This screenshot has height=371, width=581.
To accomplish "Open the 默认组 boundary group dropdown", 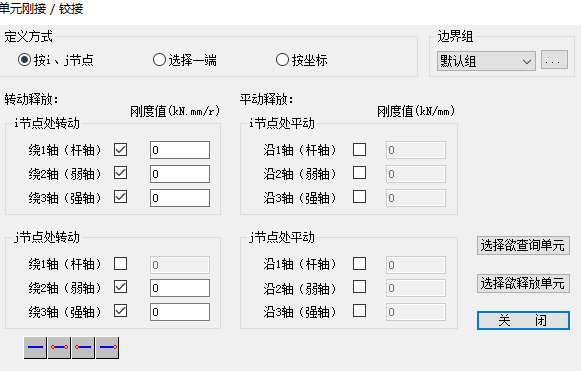I will coord(486,61).
